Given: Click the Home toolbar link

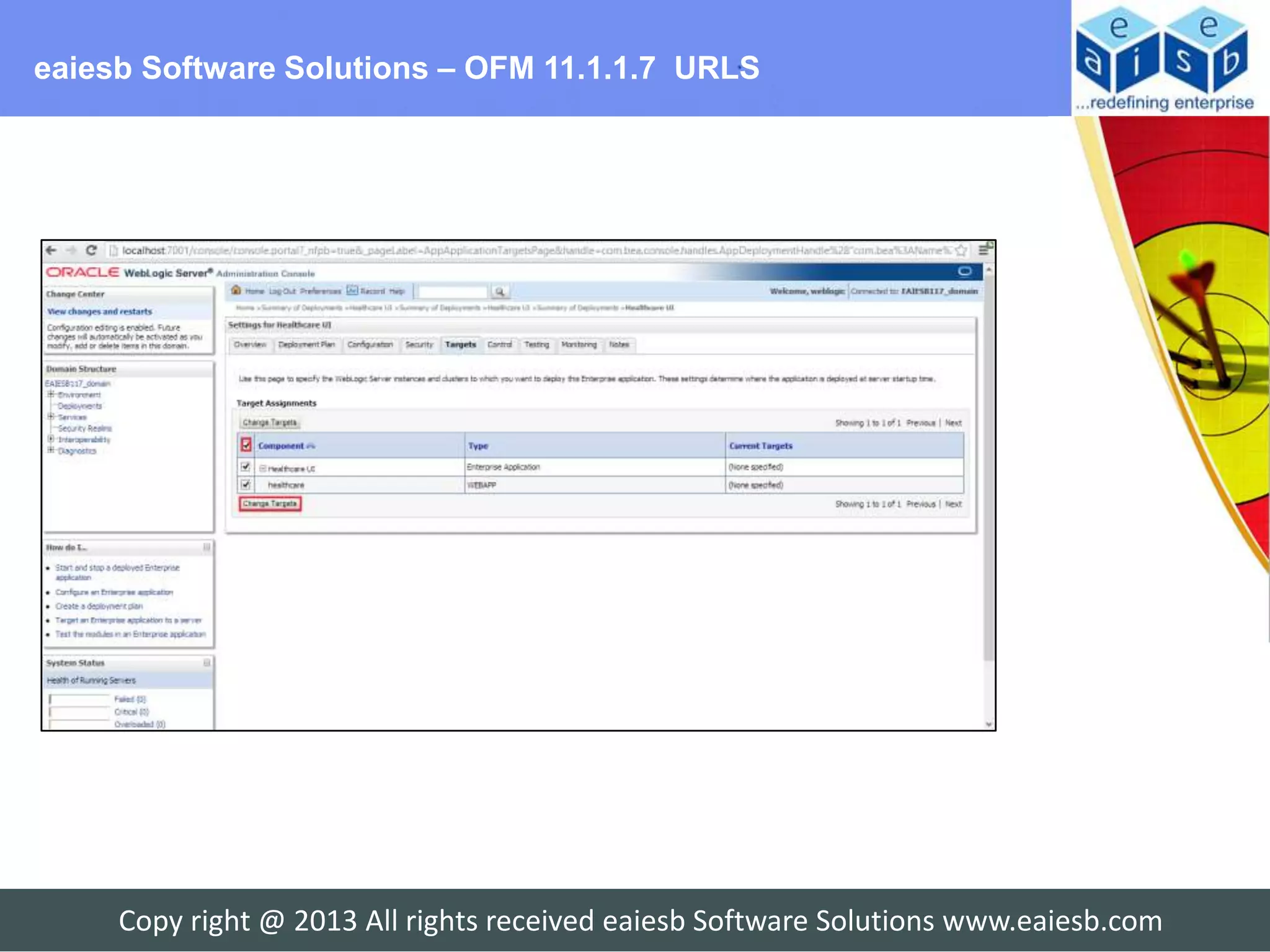Looking at the screenshot, I should pyautogui.click(x=254, y=291).
